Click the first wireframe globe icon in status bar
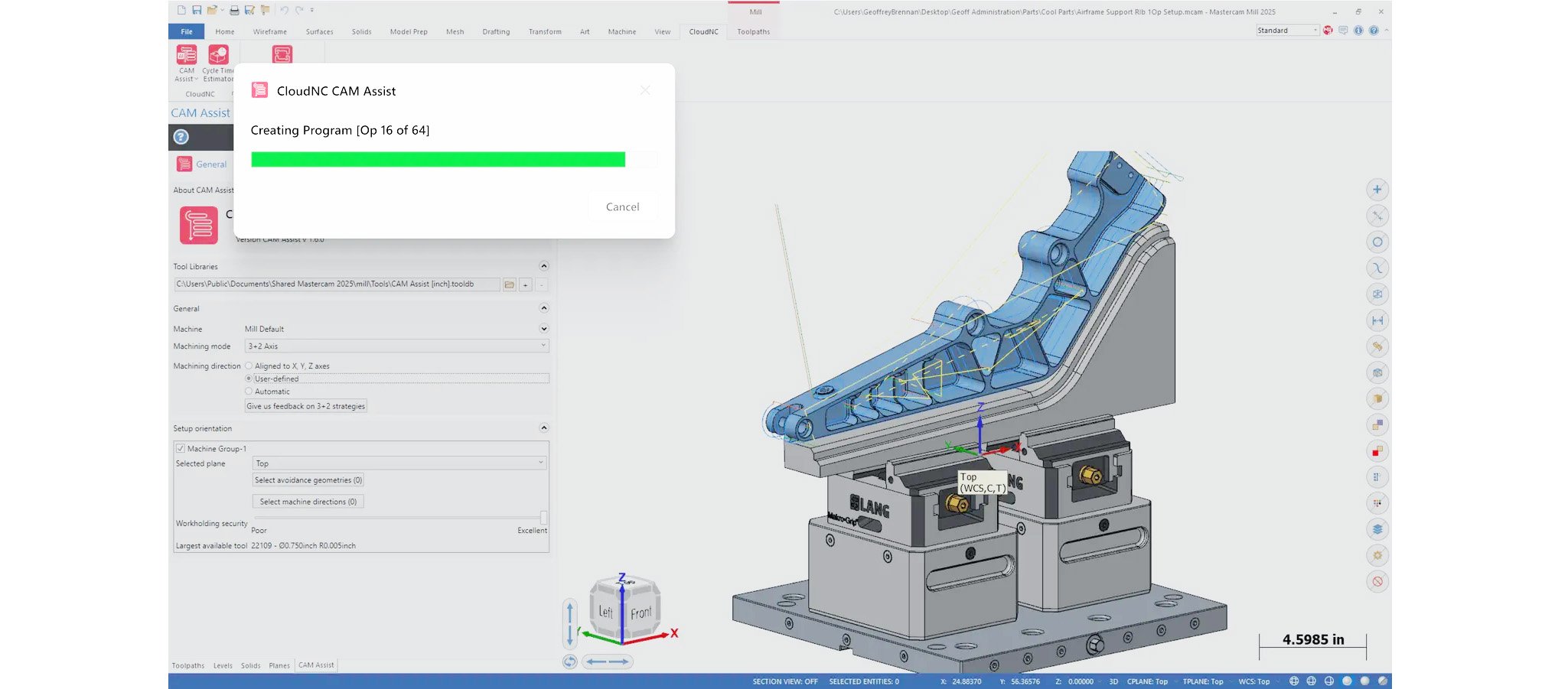 (x=1294, y=681)
